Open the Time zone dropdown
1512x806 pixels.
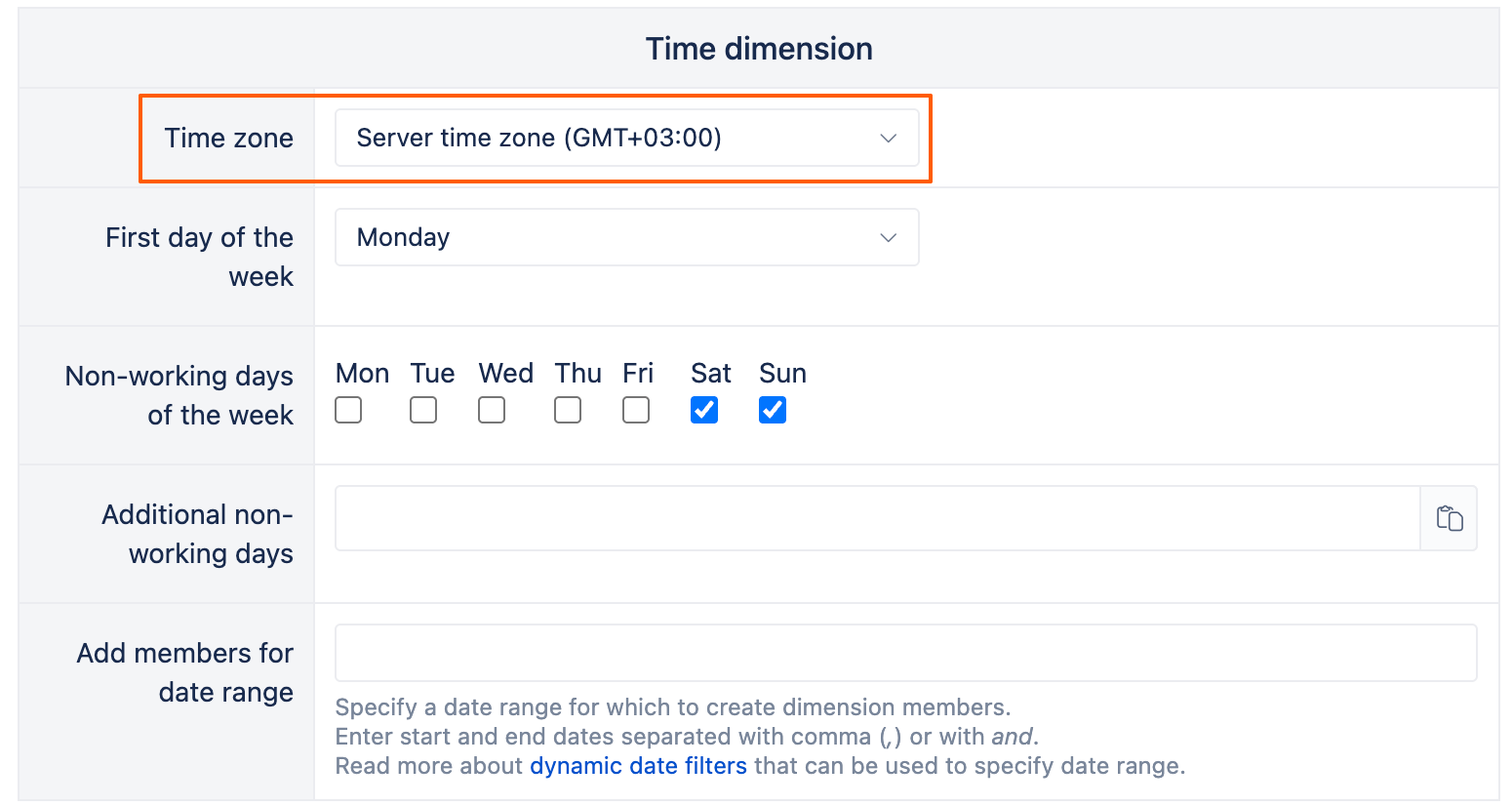click(626, 138)
